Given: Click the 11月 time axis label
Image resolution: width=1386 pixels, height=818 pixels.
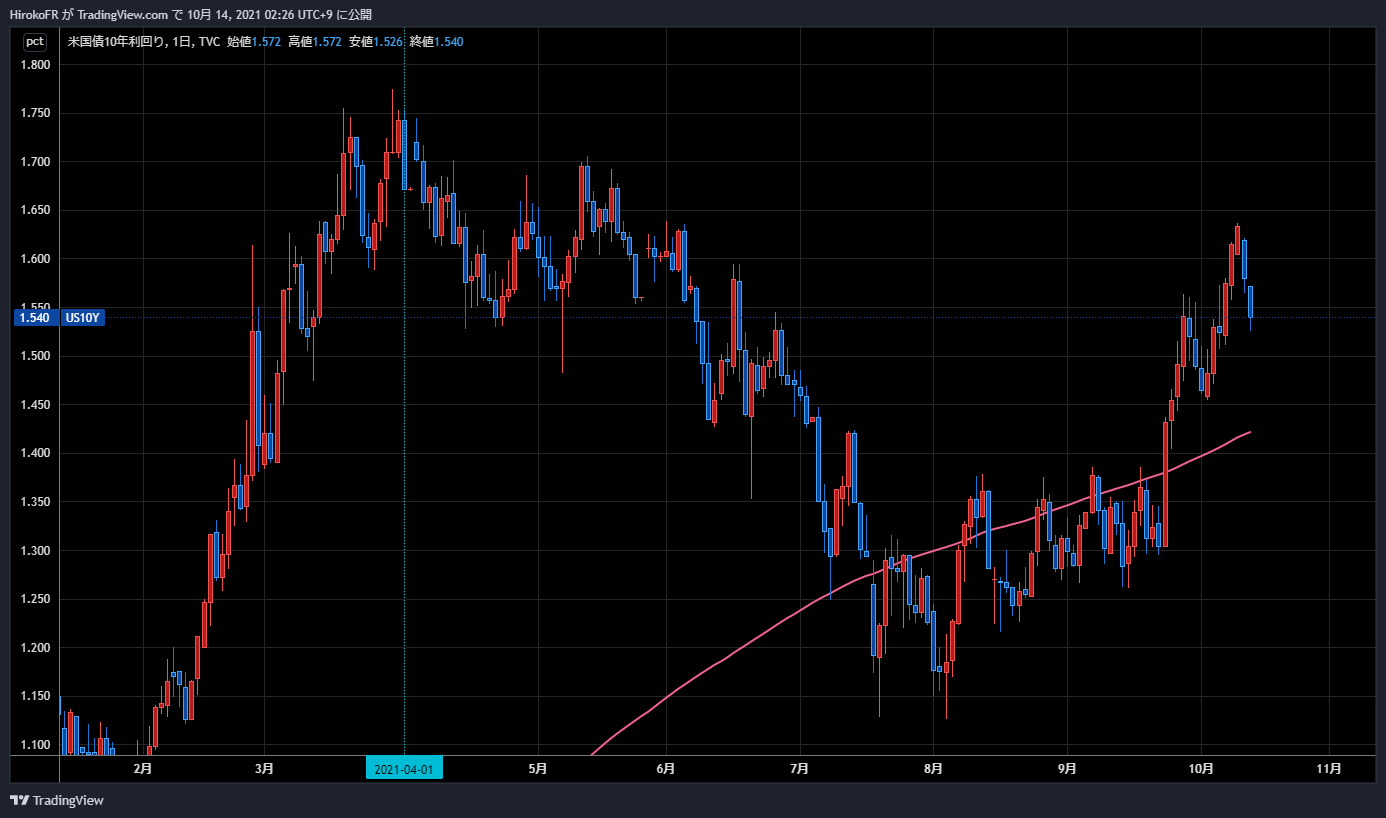Looking at the screenshot, I should (x=1329, y=769).
